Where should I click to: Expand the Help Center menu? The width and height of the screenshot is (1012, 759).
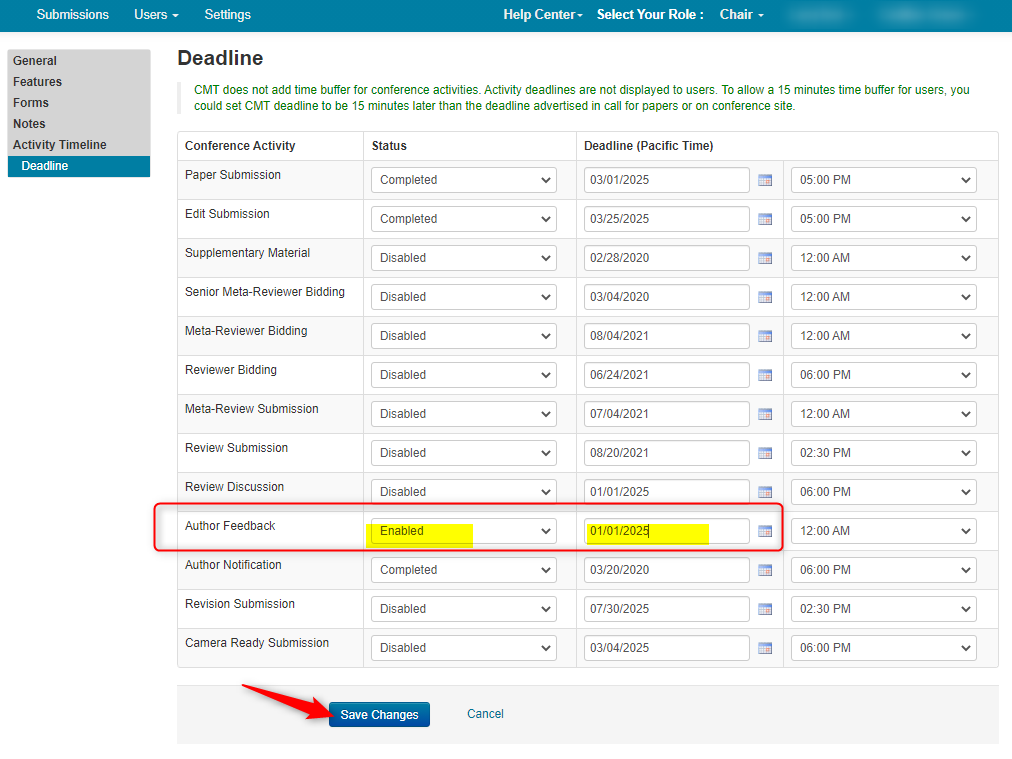(543, 14)
